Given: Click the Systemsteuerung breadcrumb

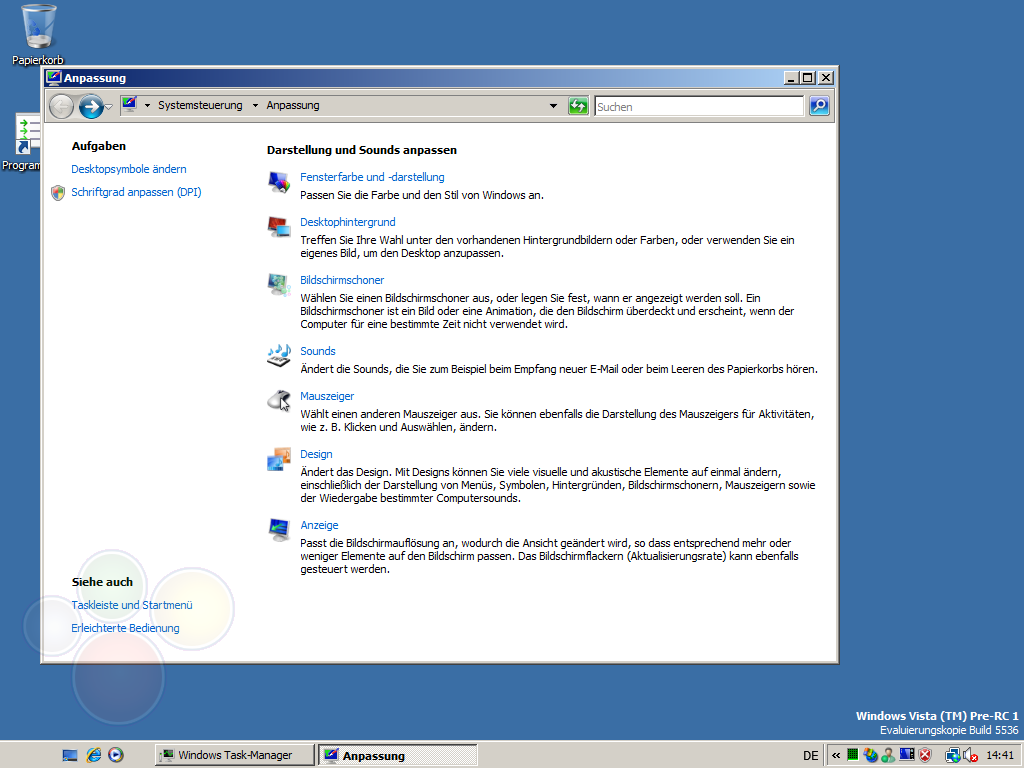Looking at the screenshot, I should (200, 105).
